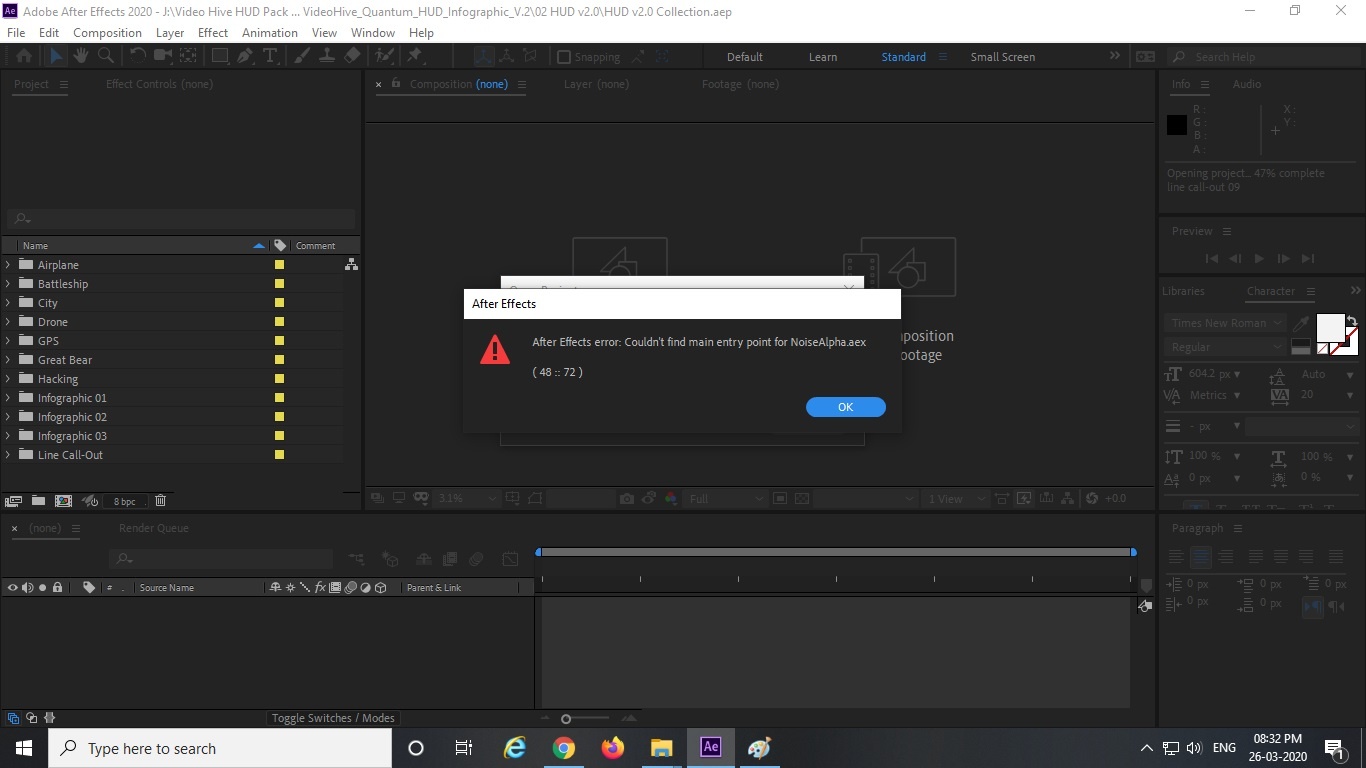The width and height of the screenshot is (1366, 768).
Task: Click OK in the error dialog
Action: [845, 407]
